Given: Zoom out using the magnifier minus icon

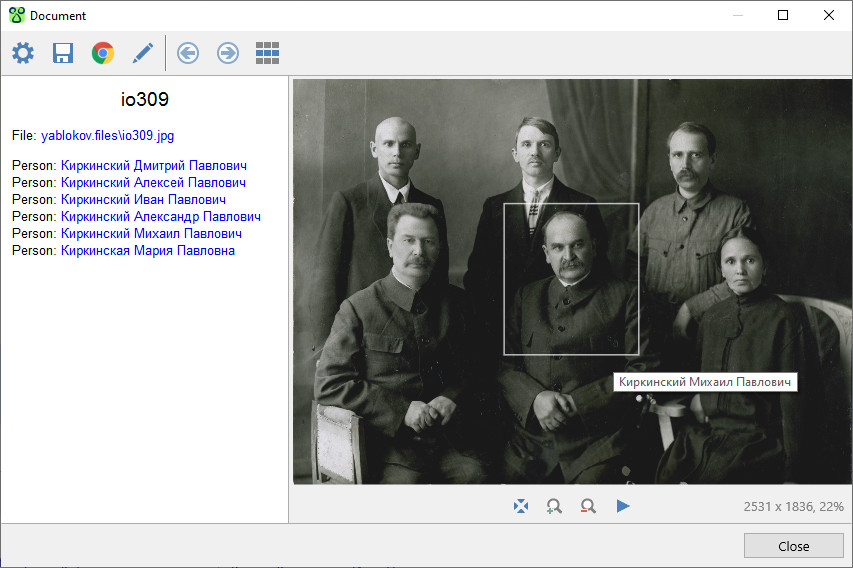Looking at the screenshot, I should (588, 507).
